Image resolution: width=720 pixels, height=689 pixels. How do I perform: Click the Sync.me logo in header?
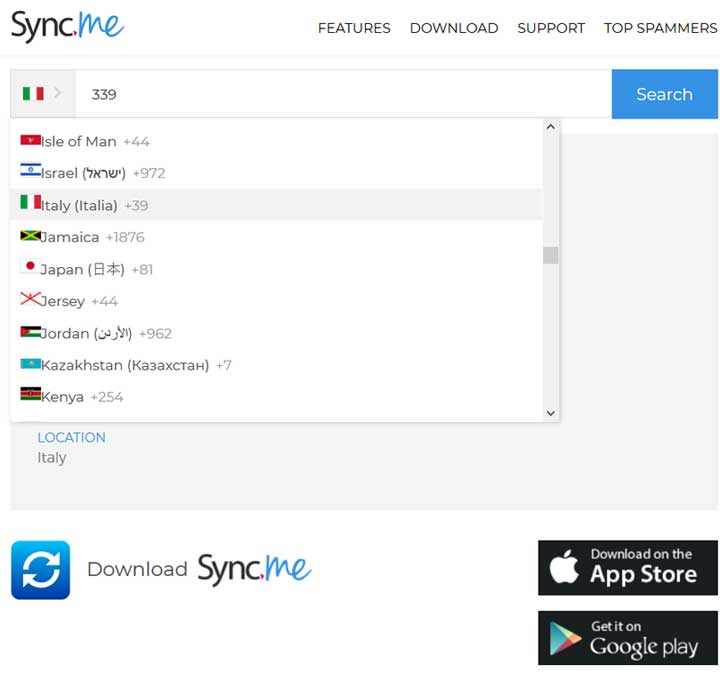click(x=68, y=27)
